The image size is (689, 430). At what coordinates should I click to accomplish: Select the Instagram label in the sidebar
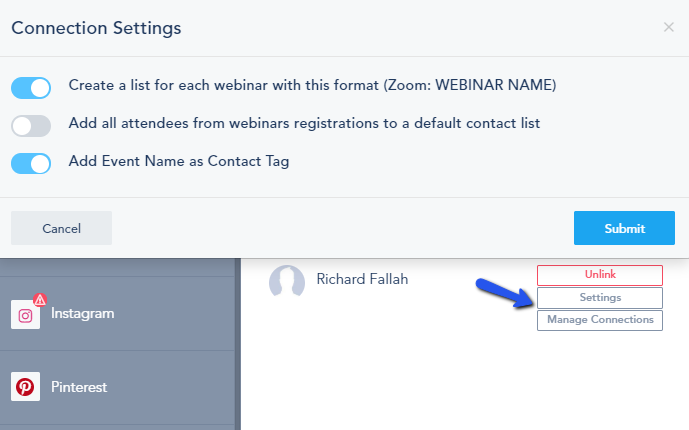(83, 314)
